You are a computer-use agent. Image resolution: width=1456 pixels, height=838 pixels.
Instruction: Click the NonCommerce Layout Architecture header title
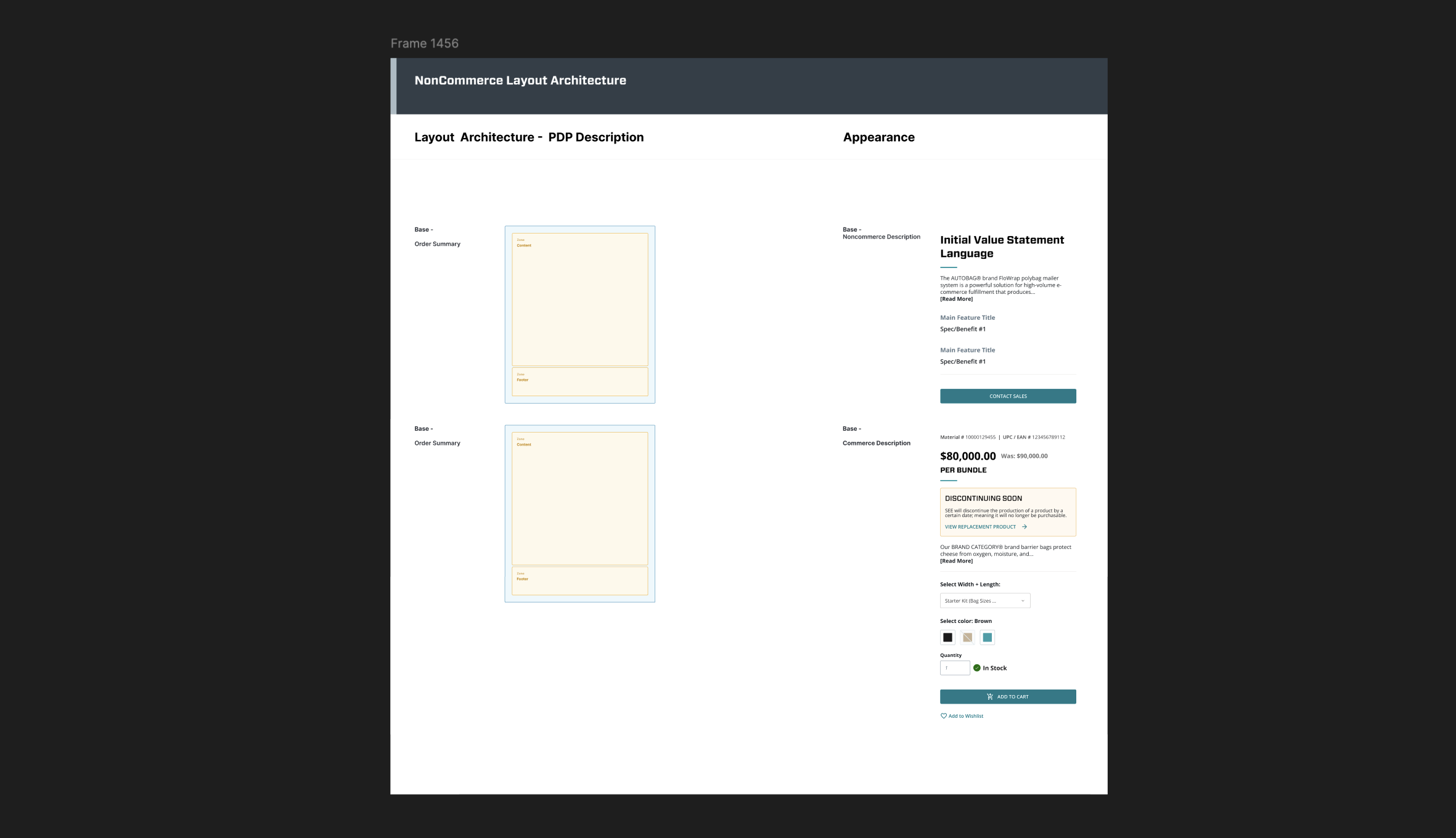click(x=520, y=81)
